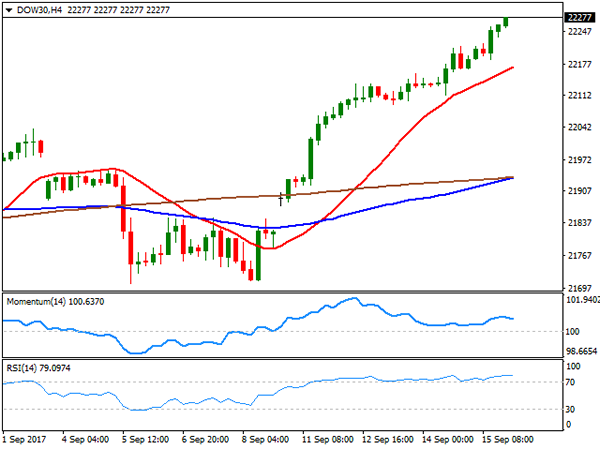
Task: Click the 98.6654 momentum scale value
Action: (581, 351)
